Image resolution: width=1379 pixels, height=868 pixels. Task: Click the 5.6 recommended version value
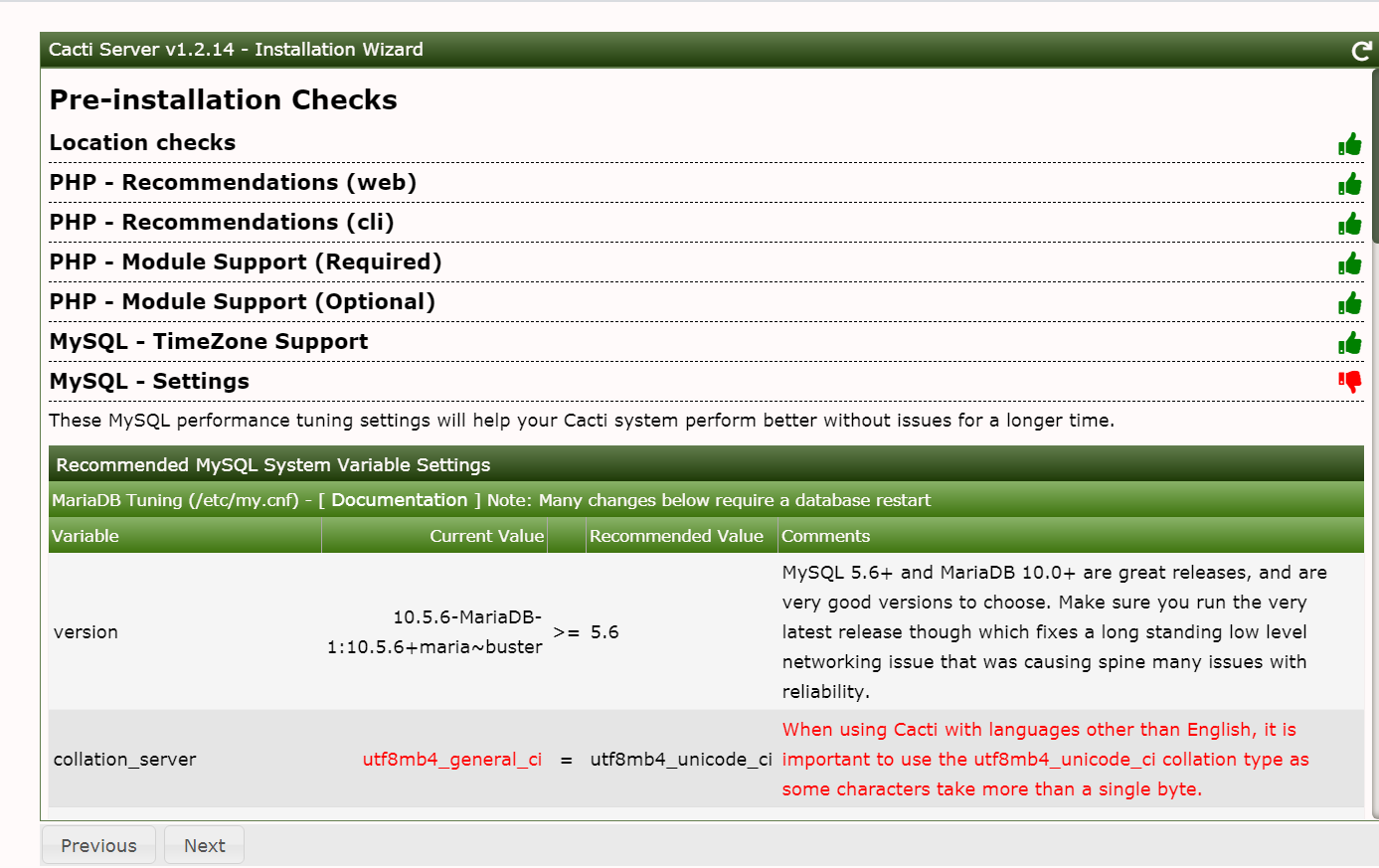tap(604, 632)
